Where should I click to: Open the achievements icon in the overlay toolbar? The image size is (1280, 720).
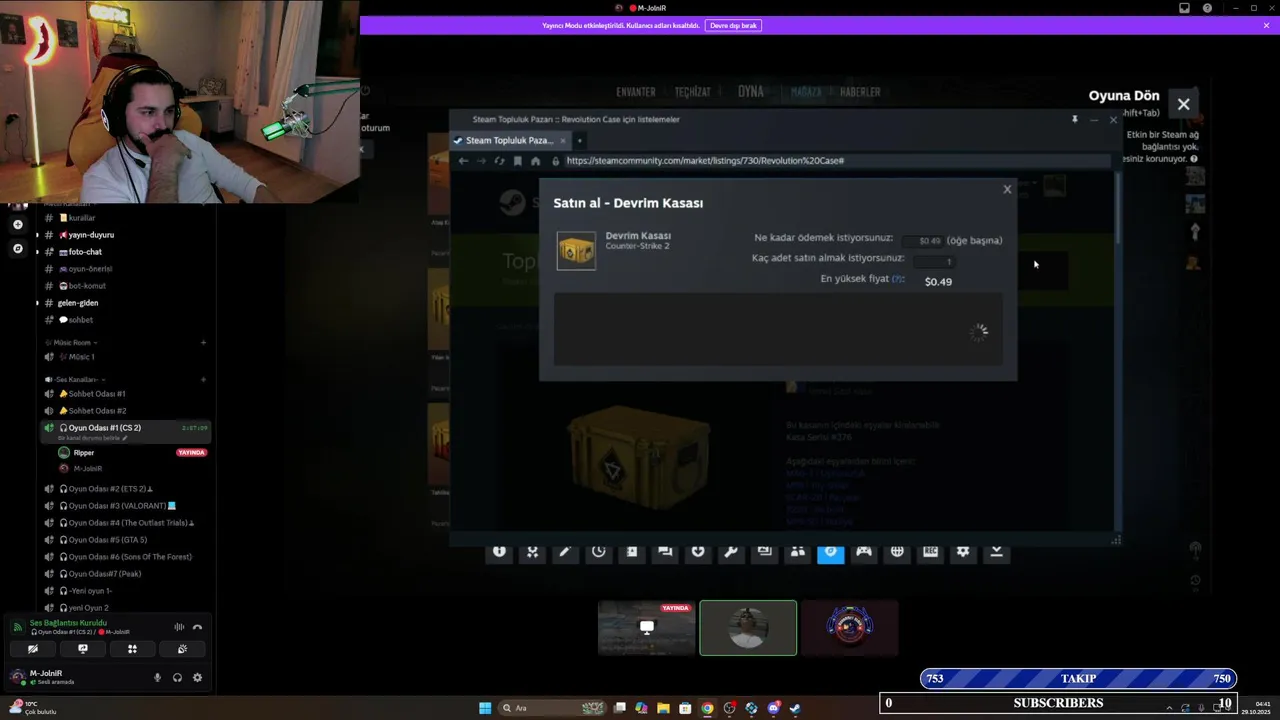pyautogui.click(x=532, y=552)
